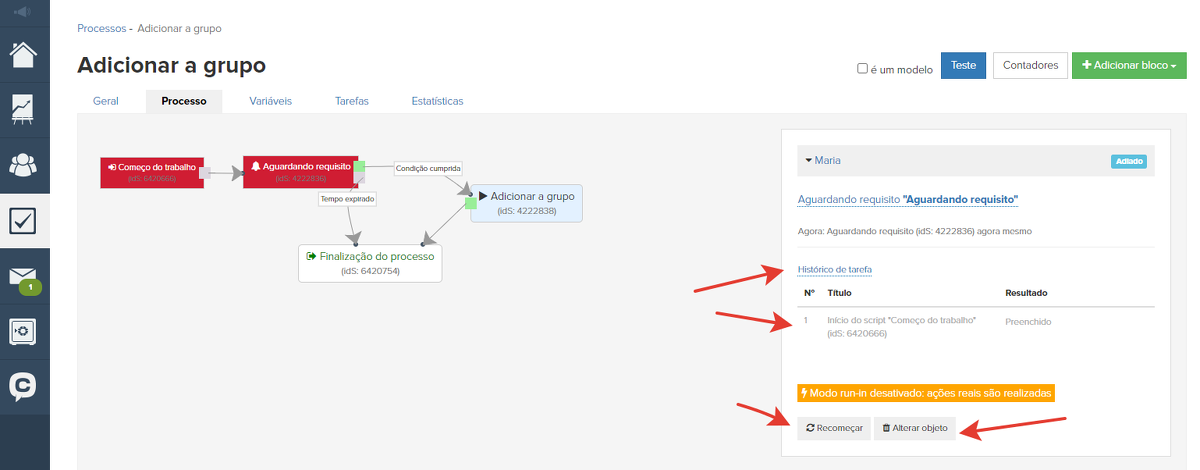Open the tasks checkmark sidebar icon
This screenshot has width=1200, height=470.
pos(24,220)
